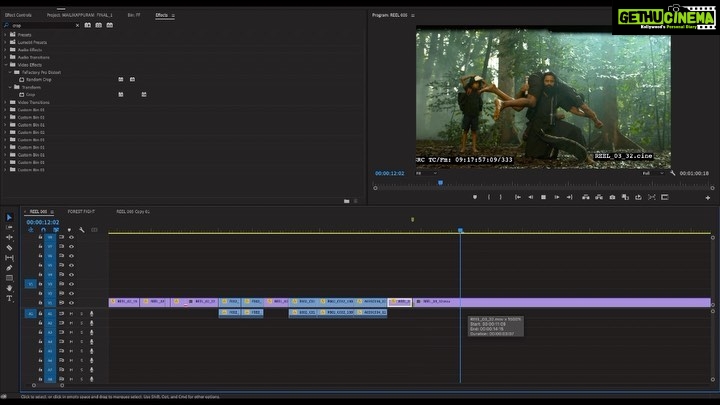
Task: Export frame with the camera icon
Action: [x=612, y=197]
